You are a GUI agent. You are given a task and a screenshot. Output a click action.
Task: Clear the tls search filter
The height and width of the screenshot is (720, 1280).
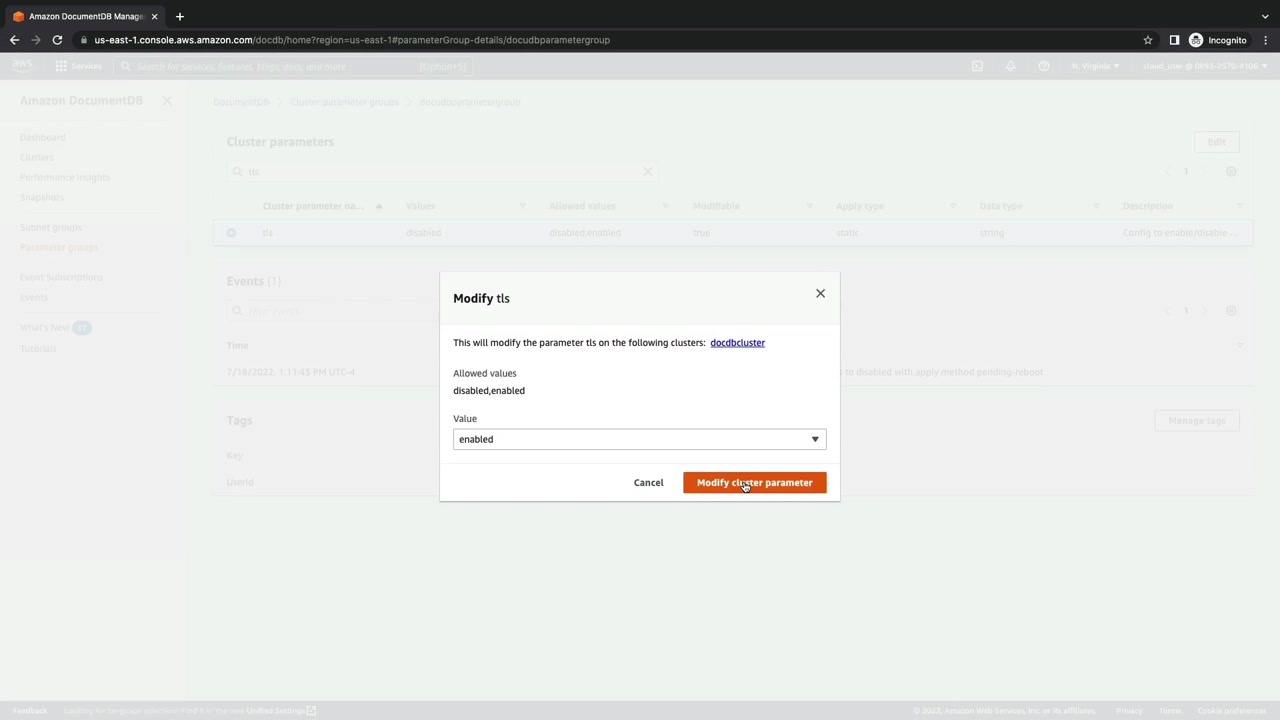click(647, 172)
